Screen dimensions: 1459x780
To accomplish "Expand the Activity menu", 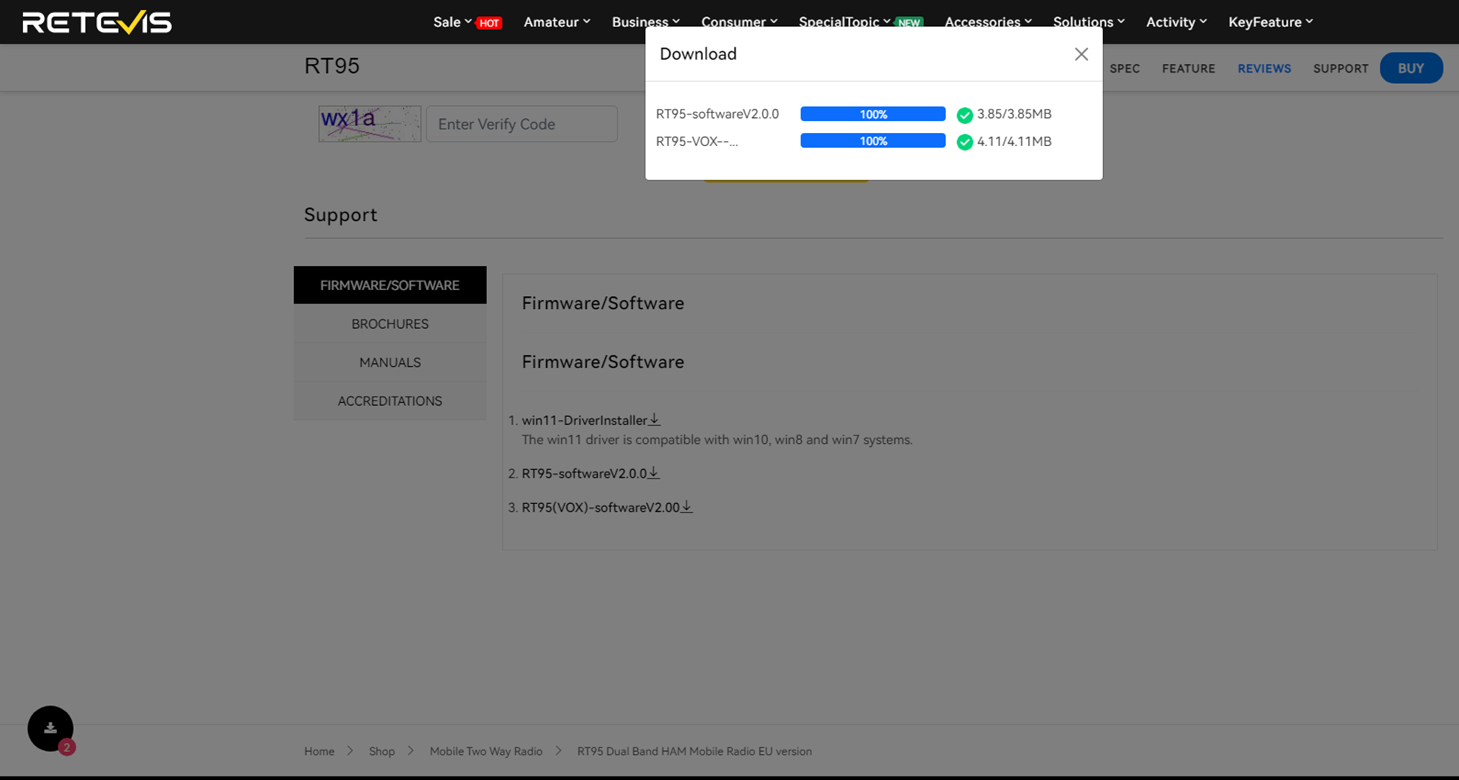I will point(1176,22).
